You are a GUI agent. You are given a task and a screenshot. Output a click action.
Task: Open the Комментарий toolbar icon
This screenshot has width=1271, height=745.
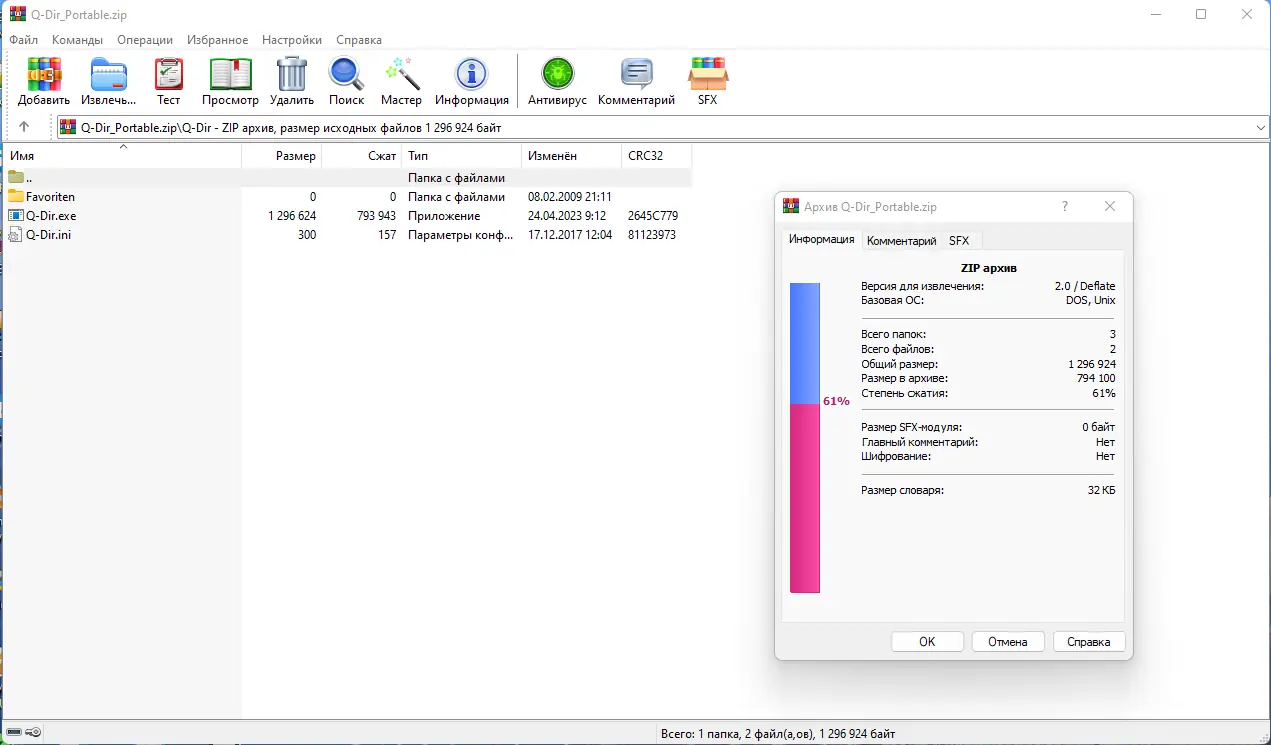click(x=636, y=74)
